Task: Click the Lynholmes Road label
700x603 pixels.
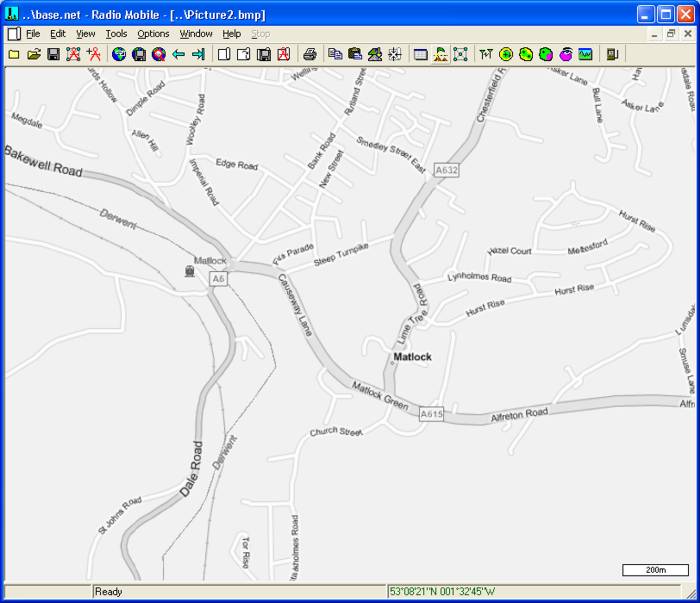Action: [479, 277]
